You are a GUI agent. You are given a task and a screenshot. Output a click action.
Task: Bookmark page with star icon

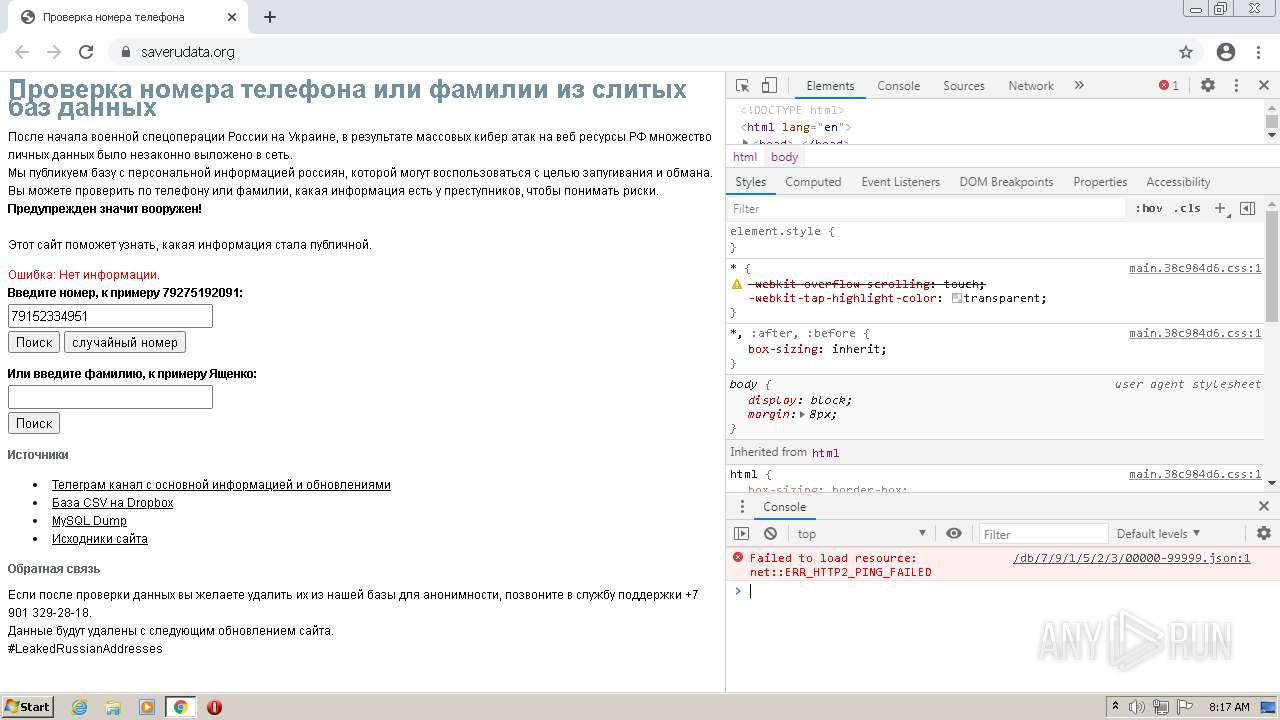(1186, 52)
